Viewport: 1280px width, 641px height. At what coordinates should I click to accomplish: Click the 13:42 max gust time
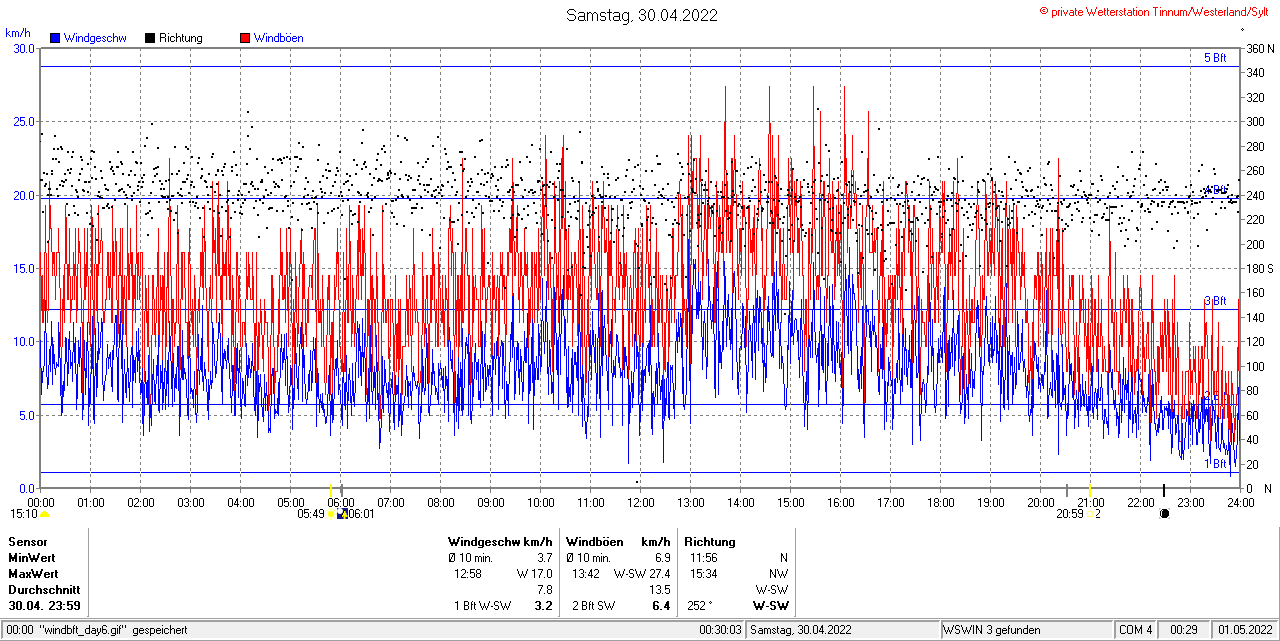point(586,573)
